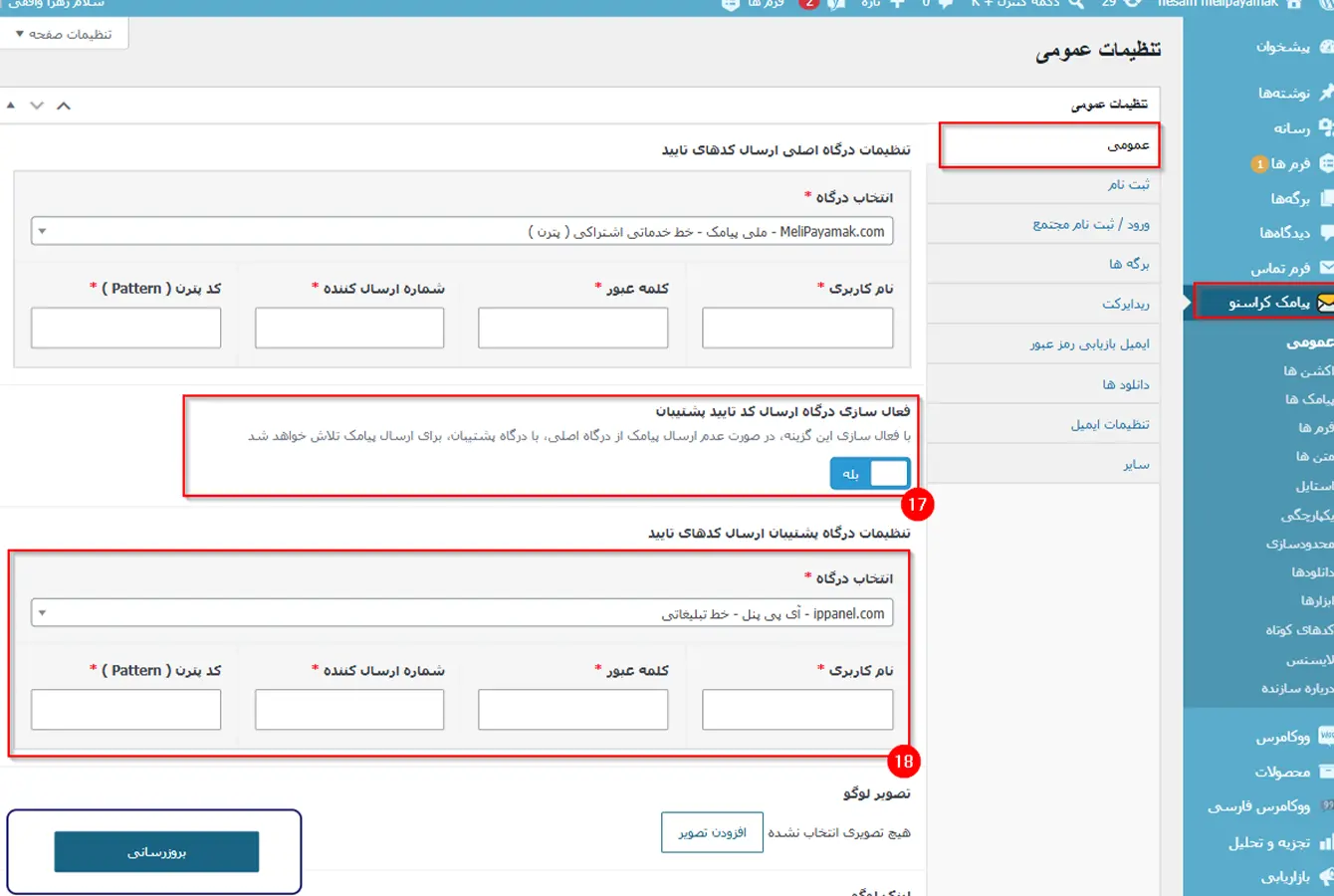Click the updates refresh icon showing 29
The width and height of the screenshot is (1334, 896).
pos(1133,4)
